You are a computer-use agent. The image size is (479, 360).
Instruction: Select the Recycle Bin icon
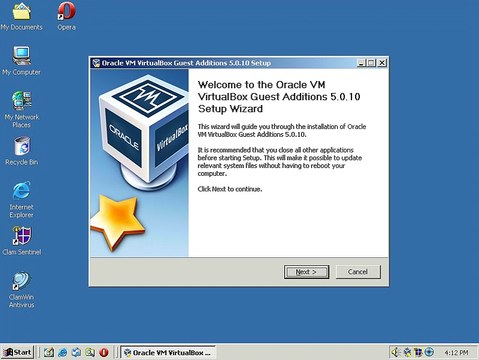coord(22,151)
